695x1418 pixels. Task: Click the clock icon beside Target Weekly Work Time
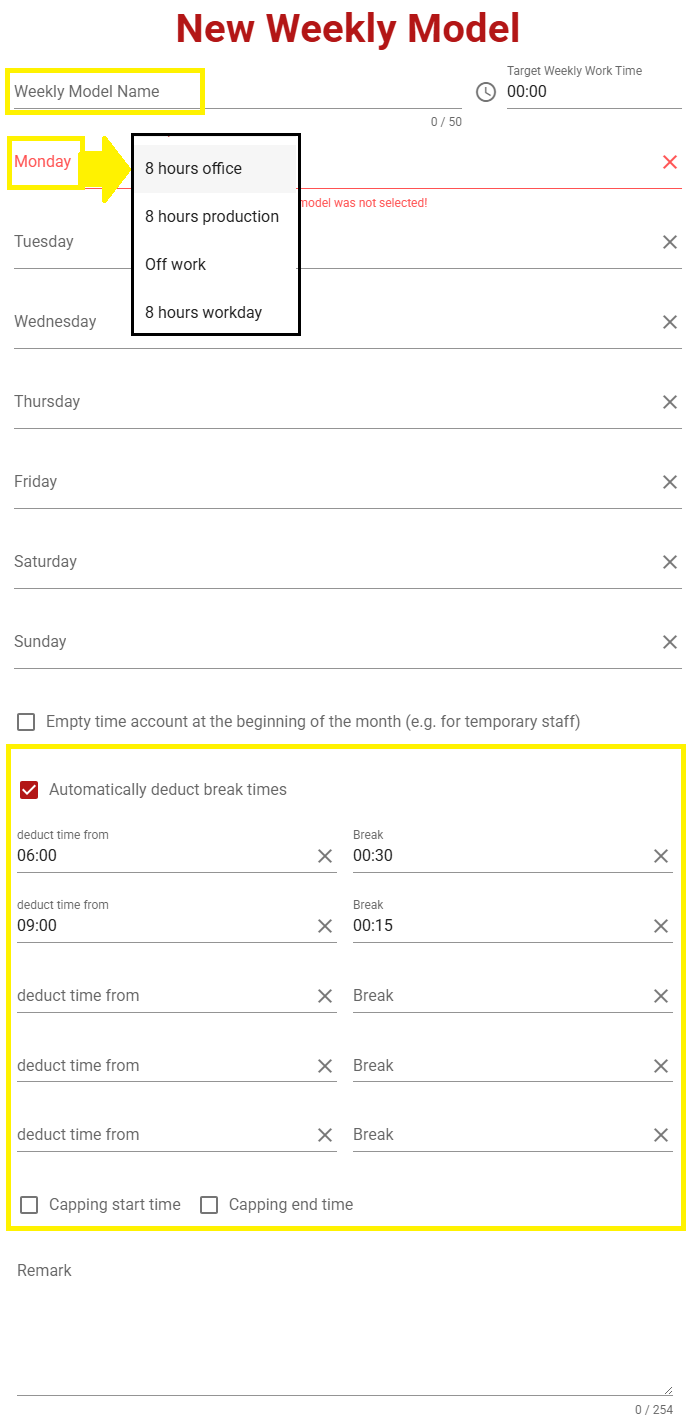[485, 92]
